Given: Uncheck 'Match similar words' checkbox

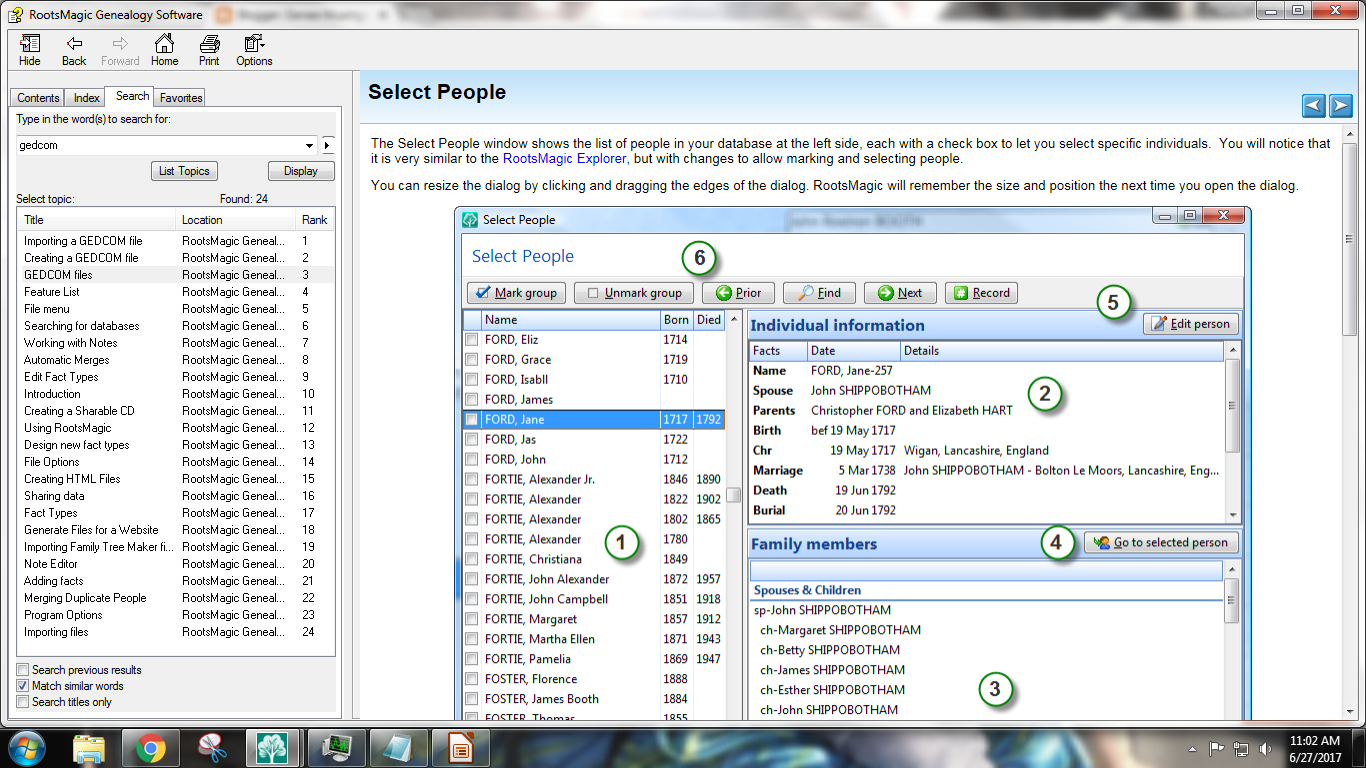Looking at the screenshot, I should tap(23, 686).
